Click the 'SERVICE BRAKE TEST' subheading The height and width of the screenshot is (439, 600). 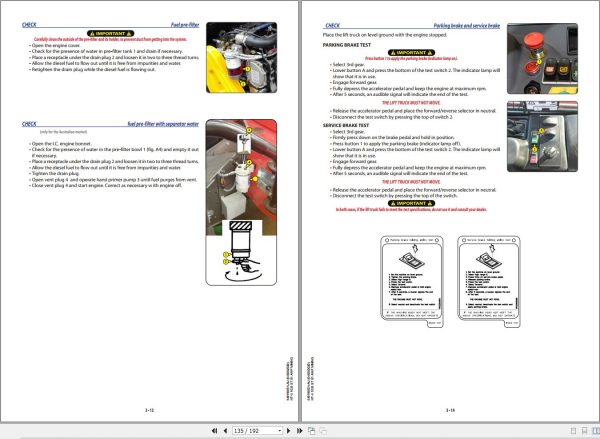(346, 125)
